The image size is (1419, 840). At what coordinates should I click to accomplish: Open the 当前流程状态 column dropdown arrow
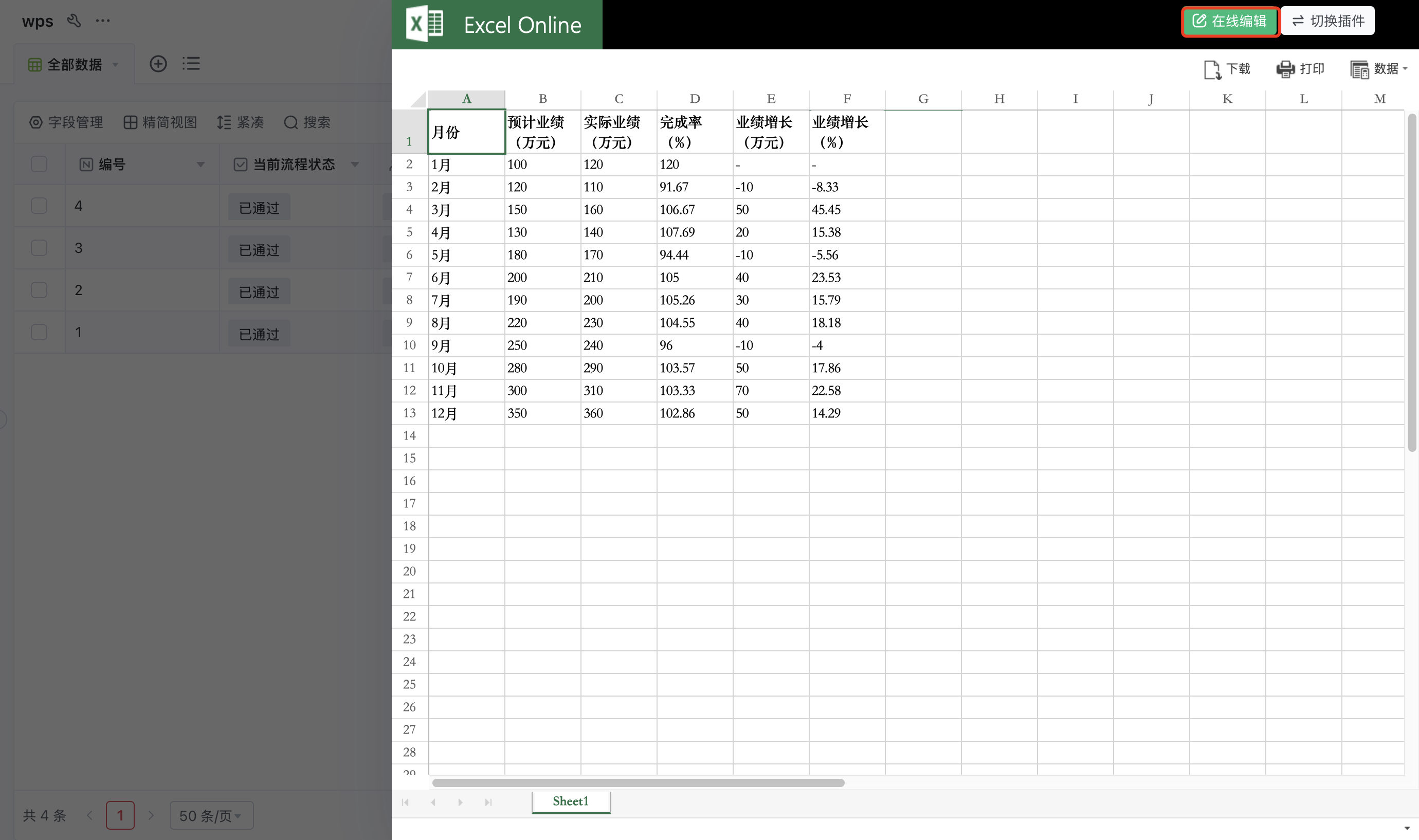click(355, 164)
